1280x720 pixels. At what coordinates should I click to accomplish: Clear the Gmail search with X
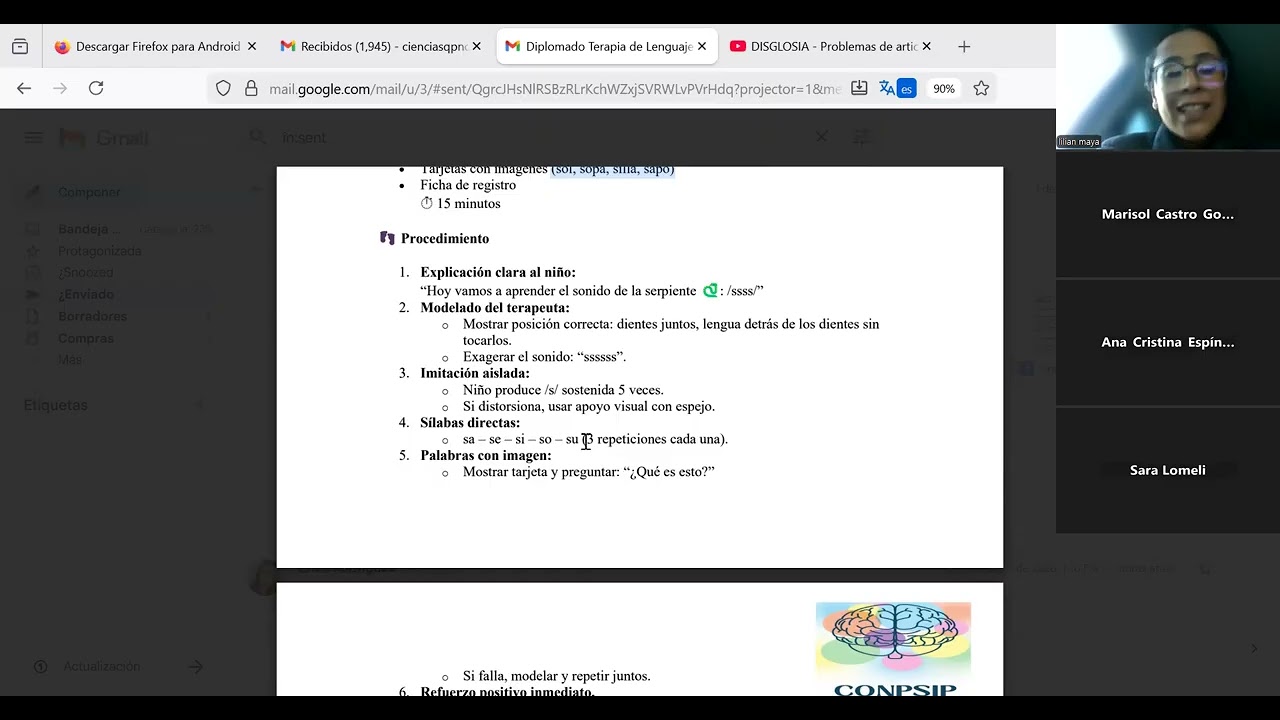tap(821, 137)
